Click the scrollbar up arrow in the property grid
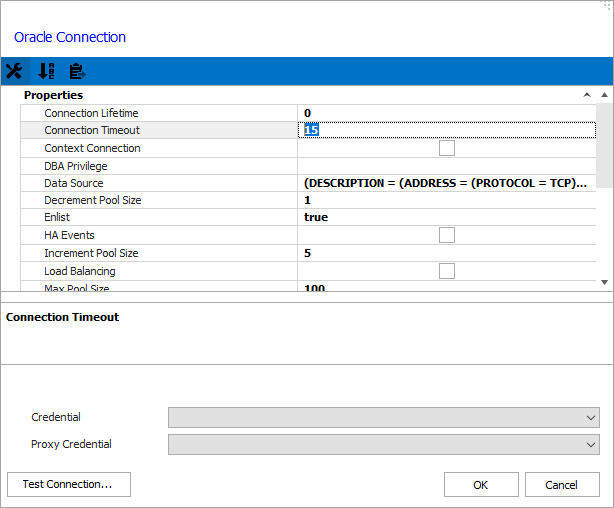 (x=605, y=95)
